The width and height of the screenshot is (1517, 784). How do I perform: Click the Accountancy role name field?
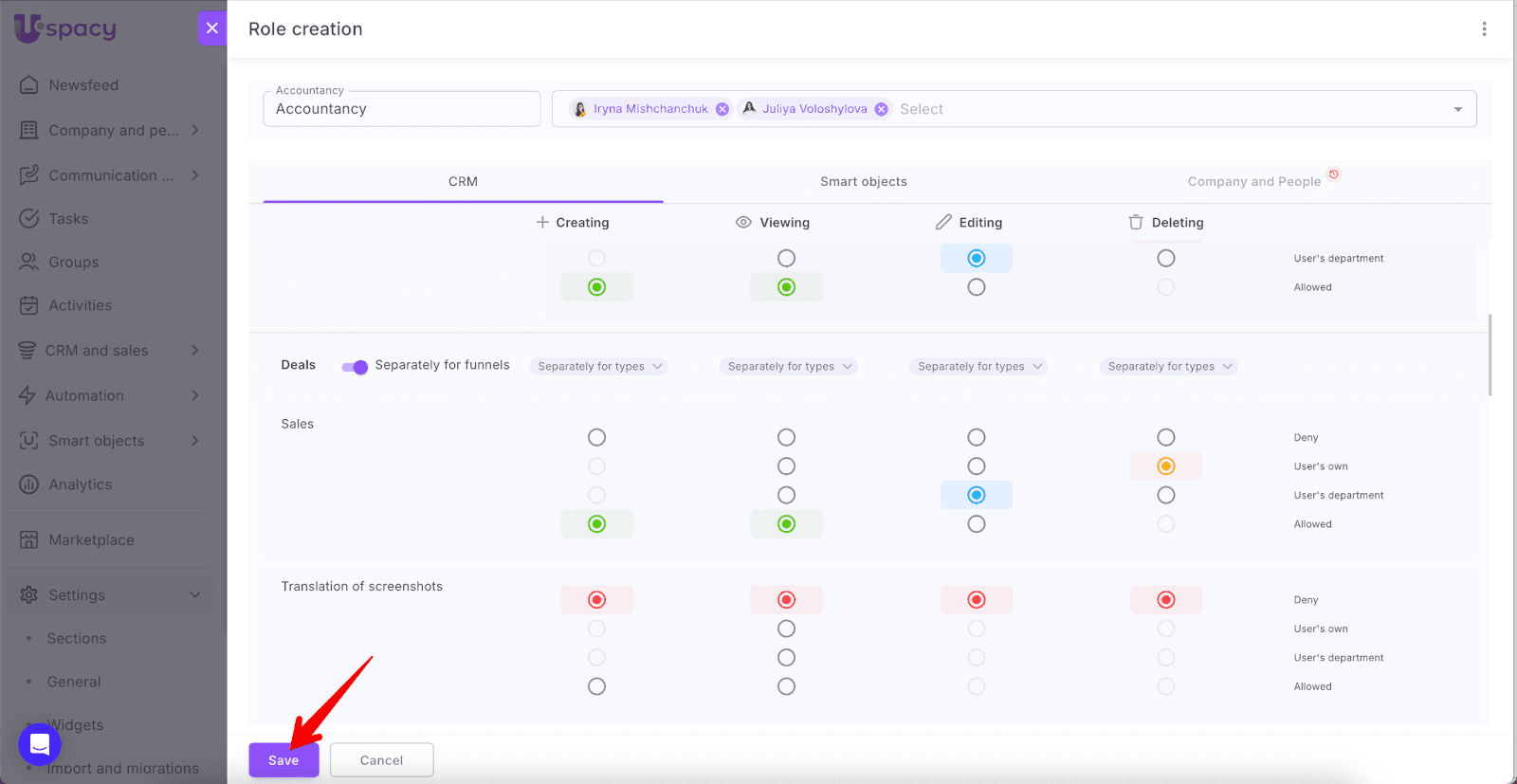(x=401, y=109)
